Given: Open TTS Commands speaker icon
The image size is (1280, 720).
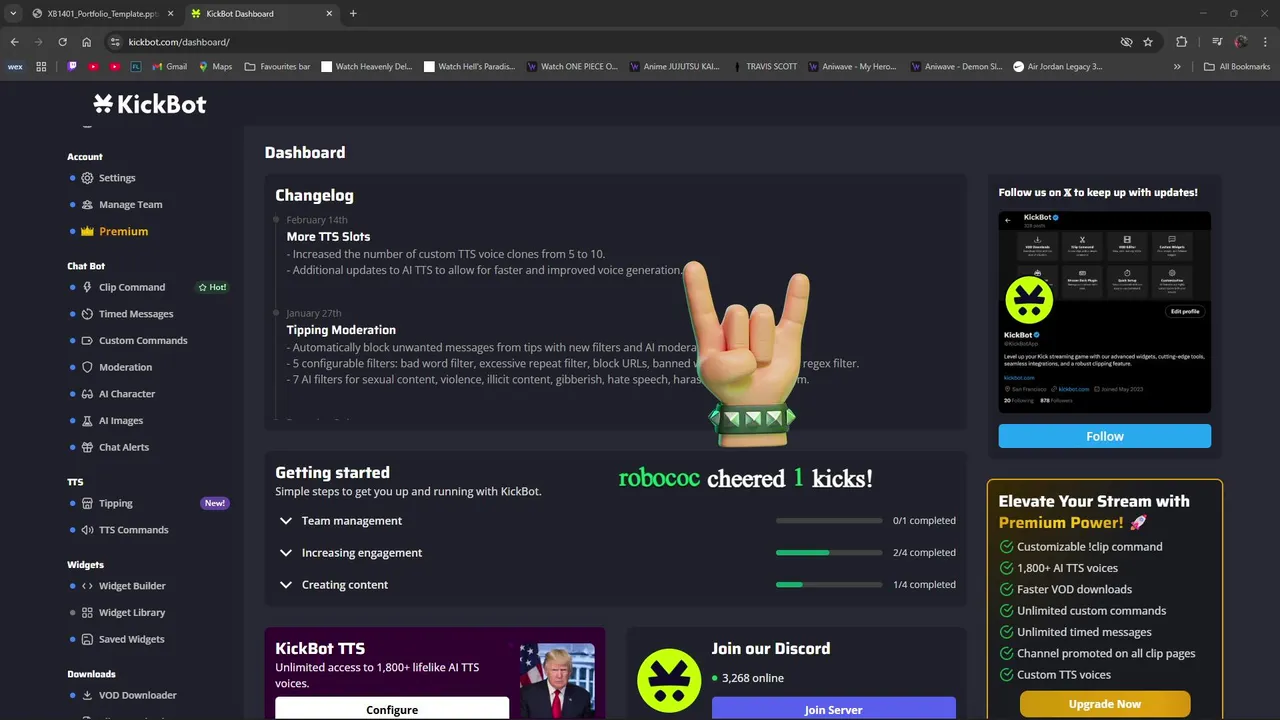Looking at the screenshot, I should pos(88,530).
